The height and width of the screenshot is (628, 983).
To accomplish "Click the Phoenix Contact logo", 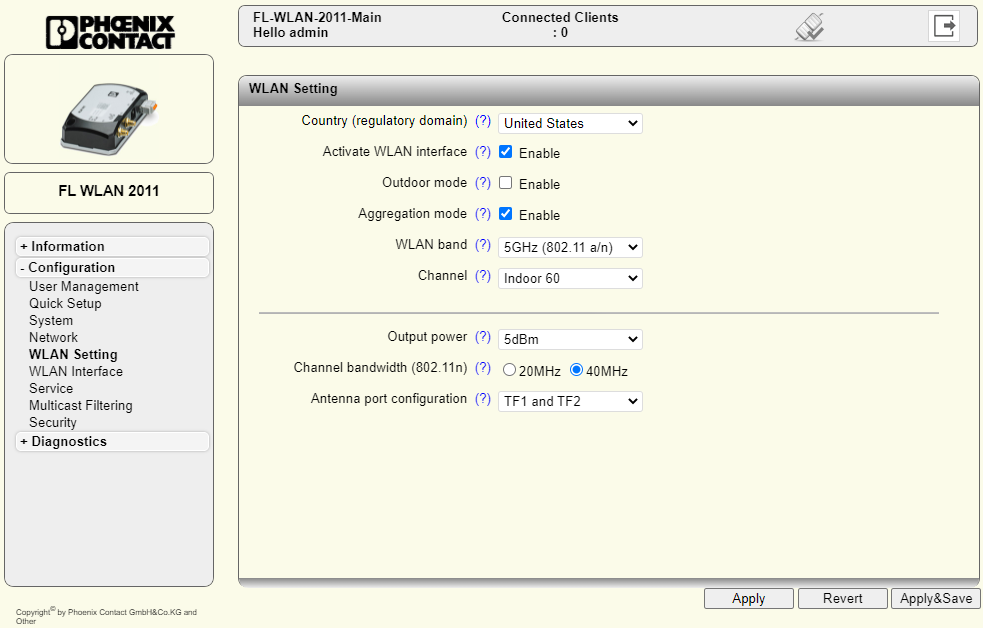I will (x=110, y=31).
